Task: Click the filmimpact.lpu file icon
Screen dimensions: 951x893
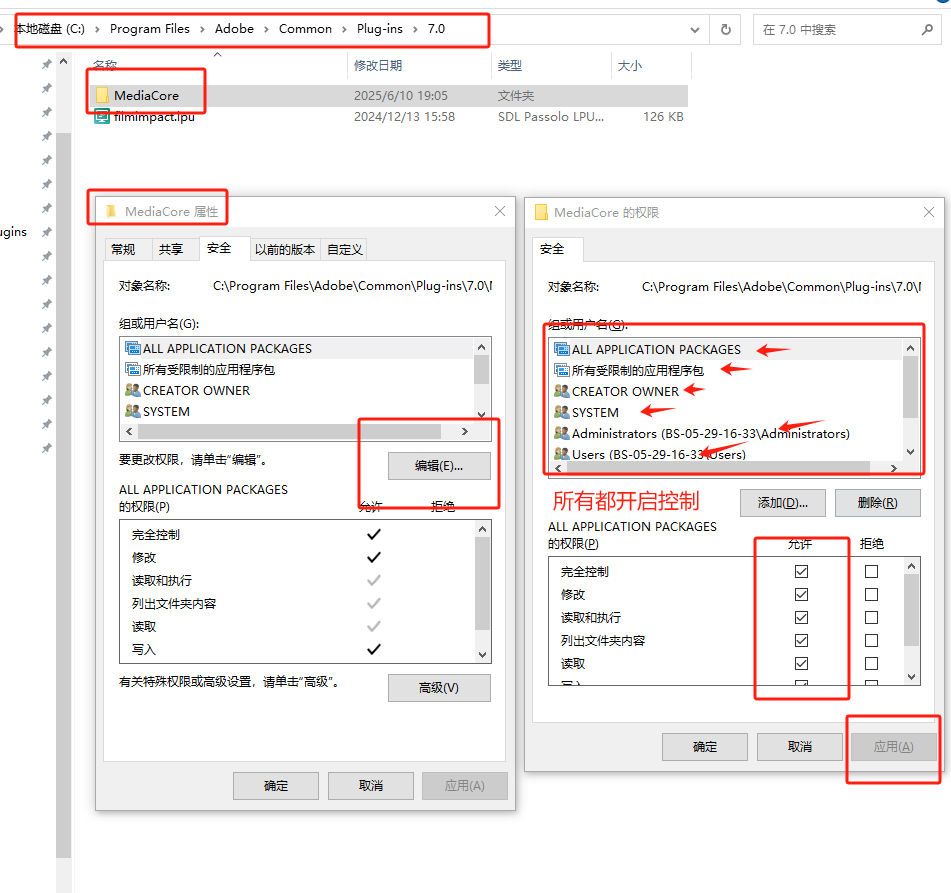Action: click(102, 116)
